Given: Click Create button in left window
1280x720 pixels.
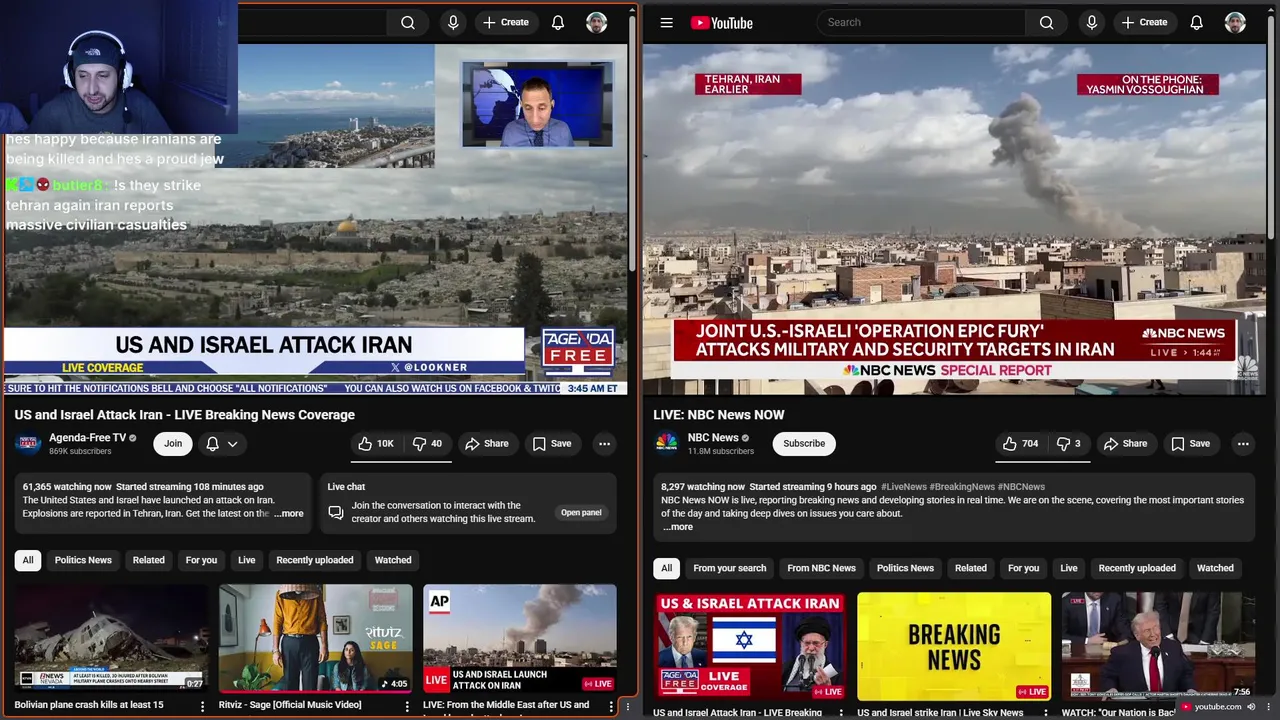Looking at the screenshot, I should point(505,22).
